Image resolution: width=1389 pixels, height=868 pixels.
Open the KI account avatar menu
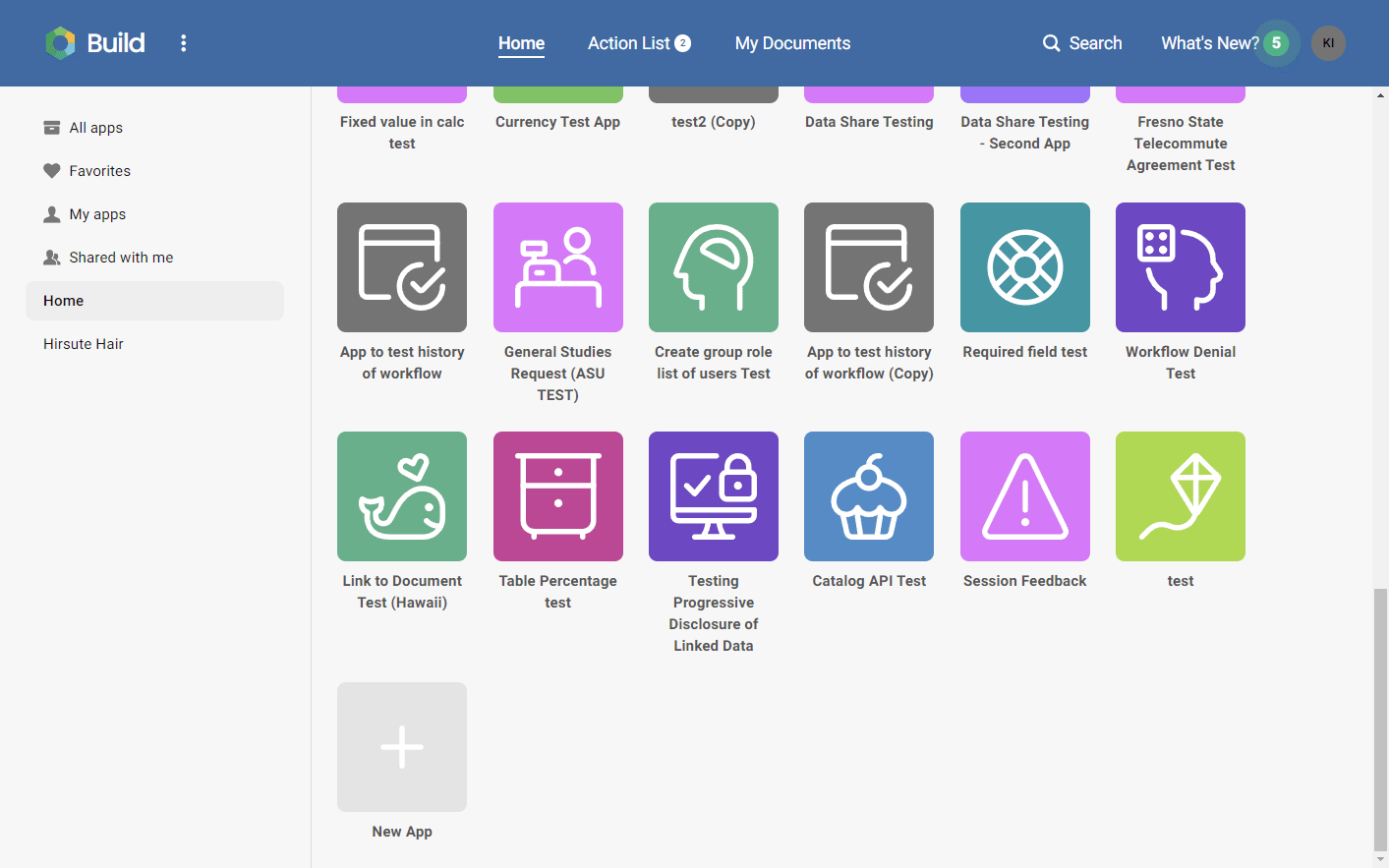(1328, 42)
